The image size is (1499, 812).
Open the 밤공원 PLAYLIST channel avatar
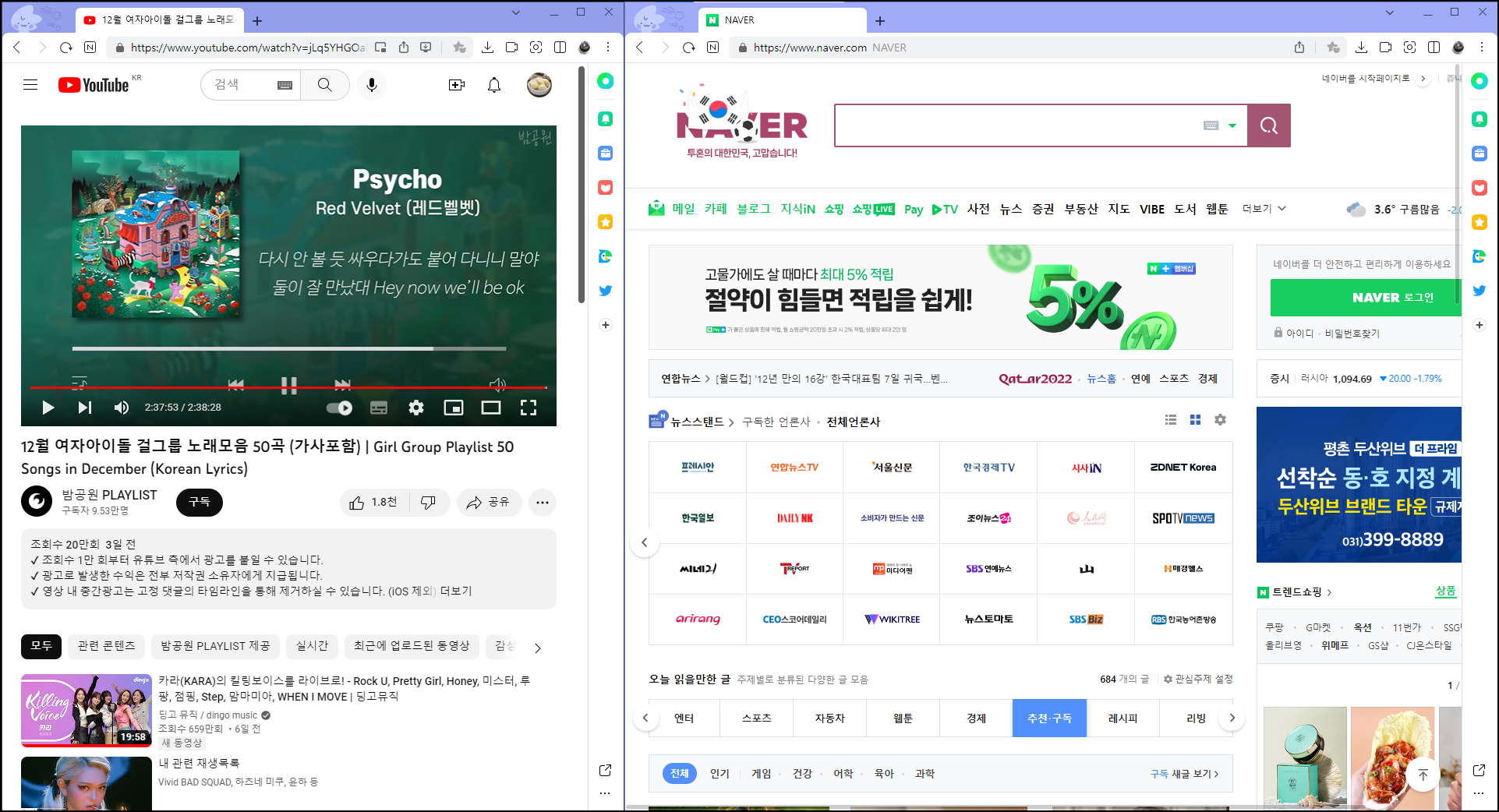coord(37,502)
